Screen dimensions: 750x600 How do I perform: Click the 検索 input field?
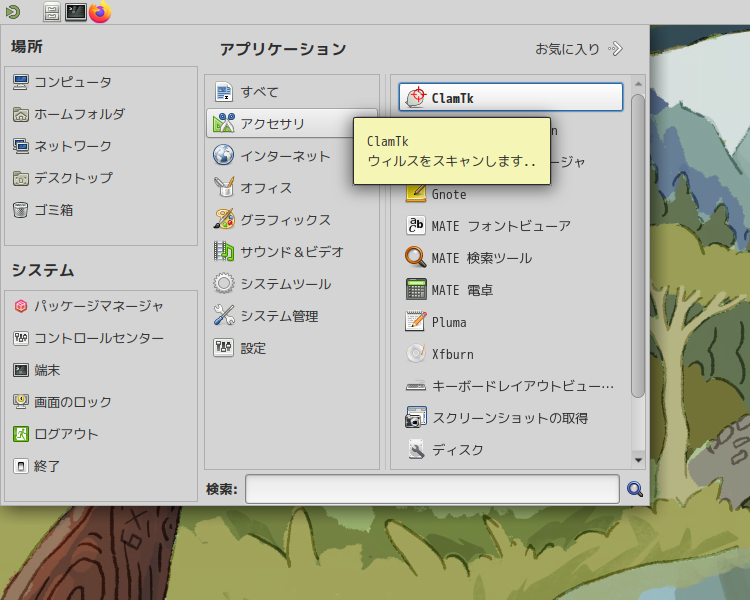(432, 489)
